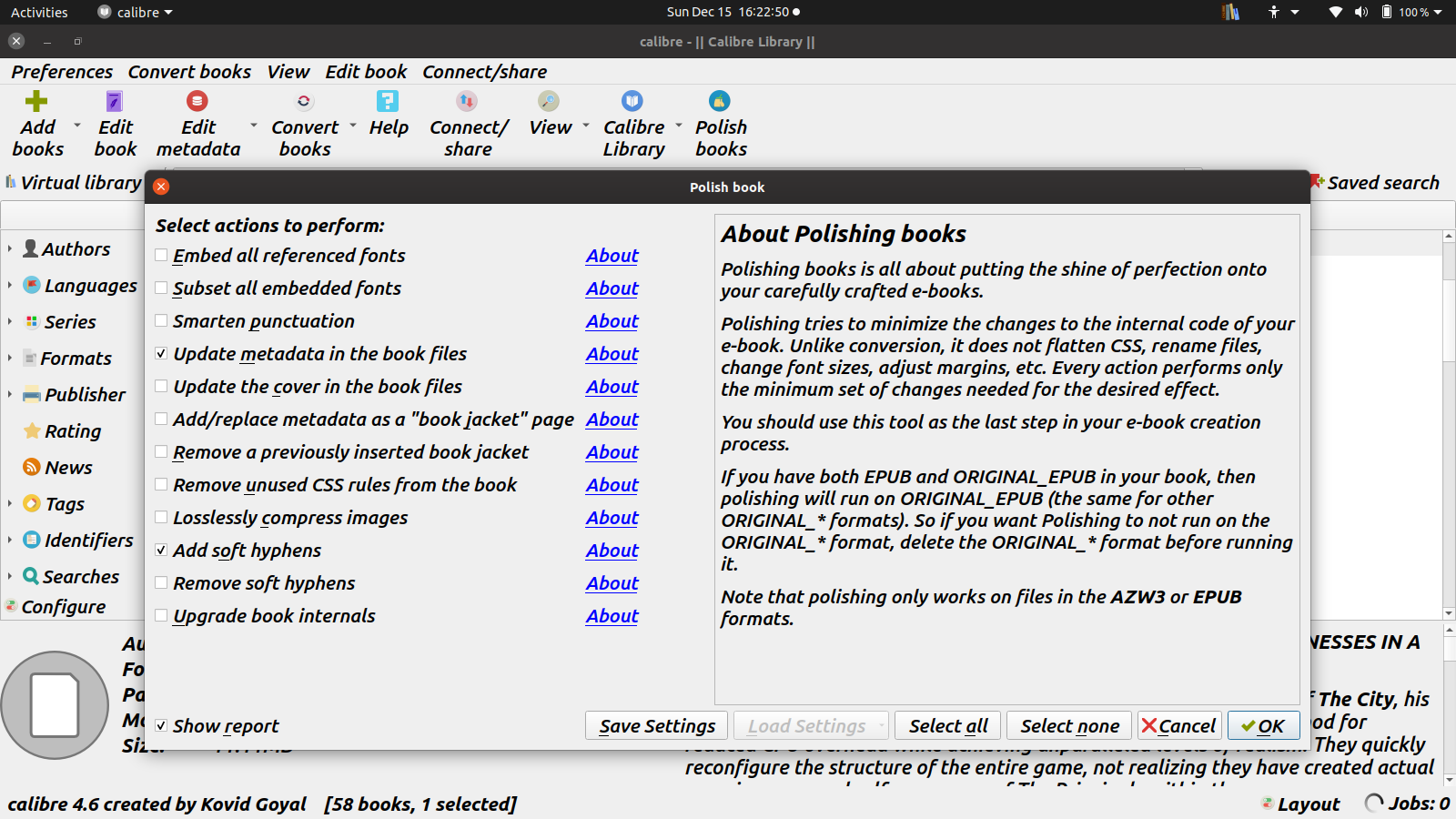Choose the Series icon in sidebar
Viewport: 1456px width, 819px height.
(x=32, y=321)
